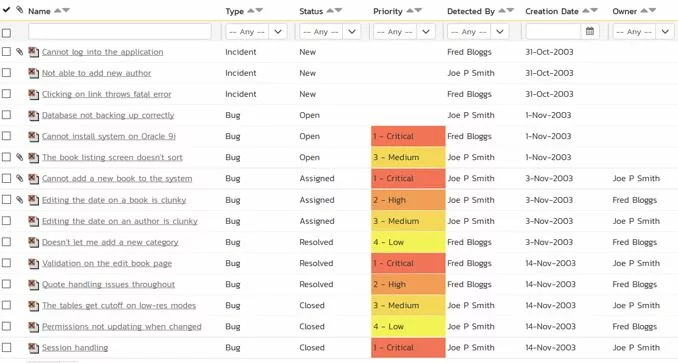Select checkbox for Session handling row
The width and height of the screenshot is (678, 363).
(x=6, y=347)
